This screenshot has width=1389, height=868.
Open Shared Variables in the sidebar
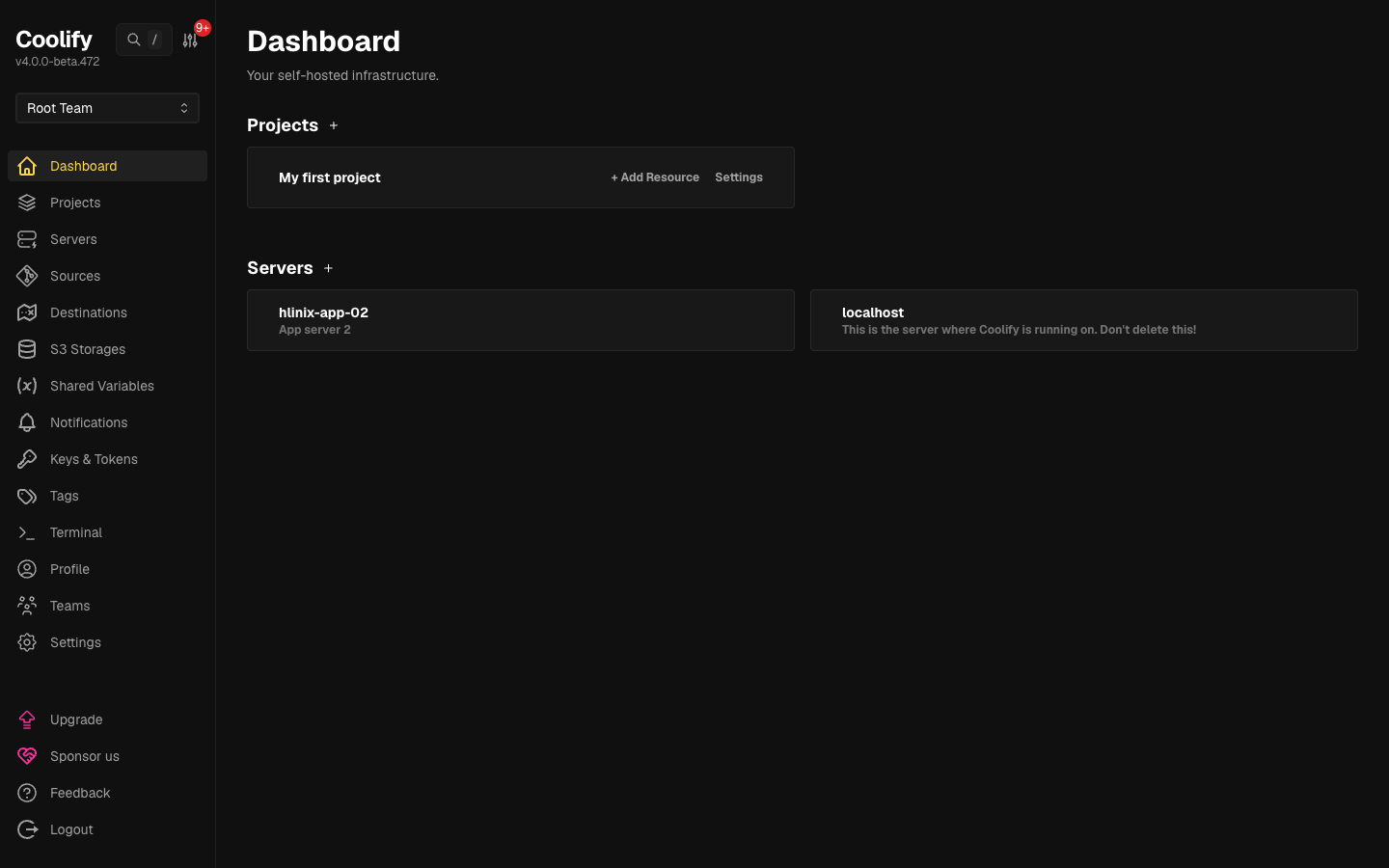click(107, 386)
